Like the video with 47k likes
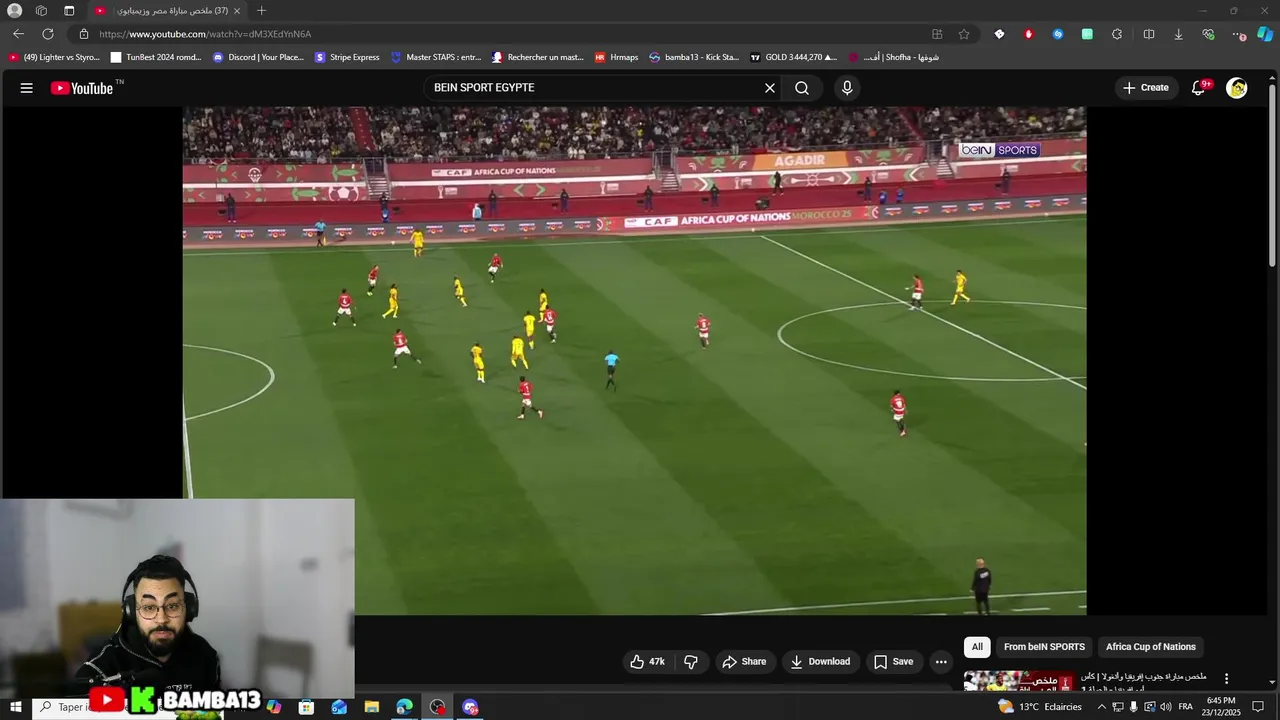Image resolution: width=1280 pixels, height=720 pixels. point(647,661)
